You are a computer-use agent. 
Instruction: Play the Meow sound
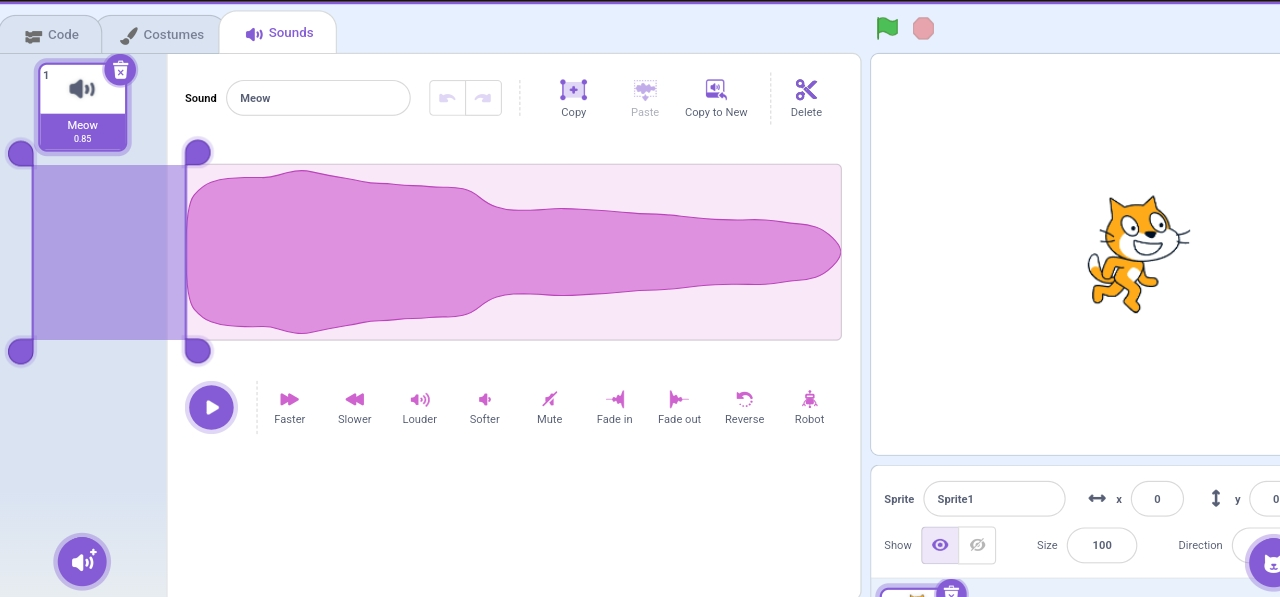click(x=211, y=407)
